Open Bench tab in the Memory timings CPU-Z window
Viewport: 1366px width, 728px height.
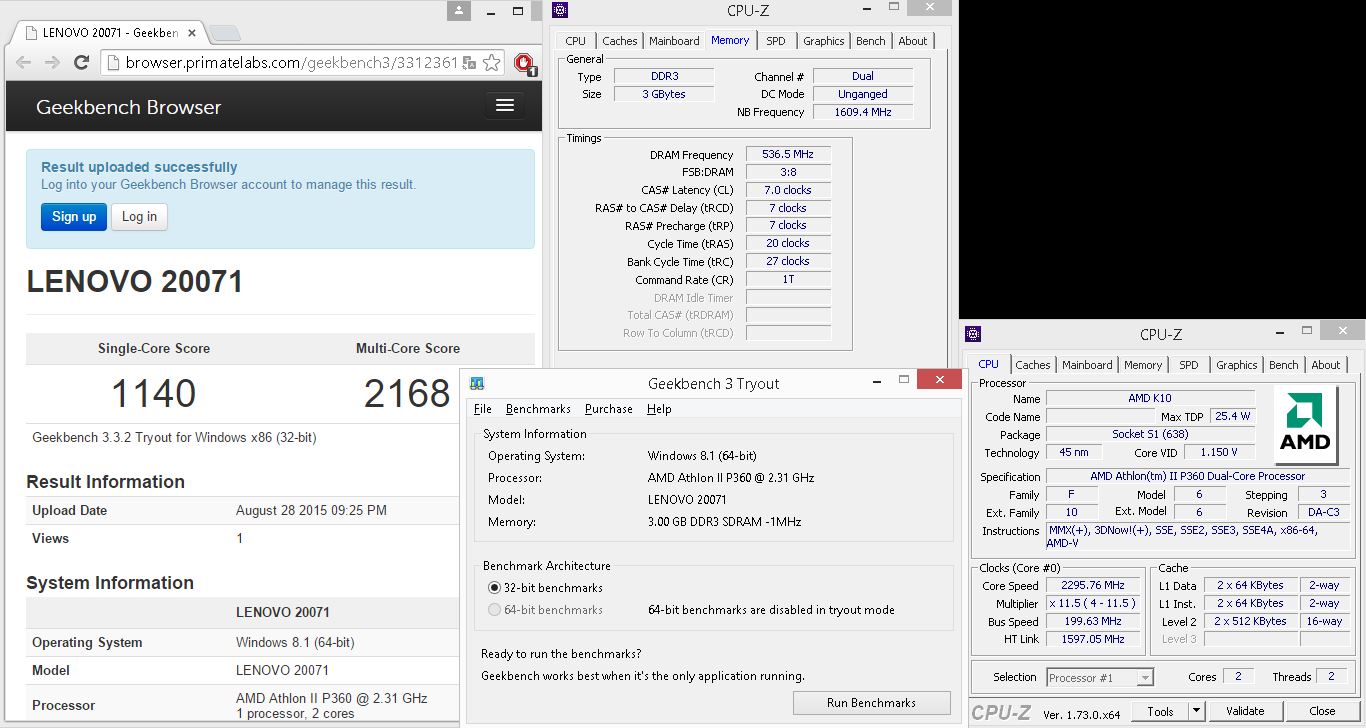point(871,41)
